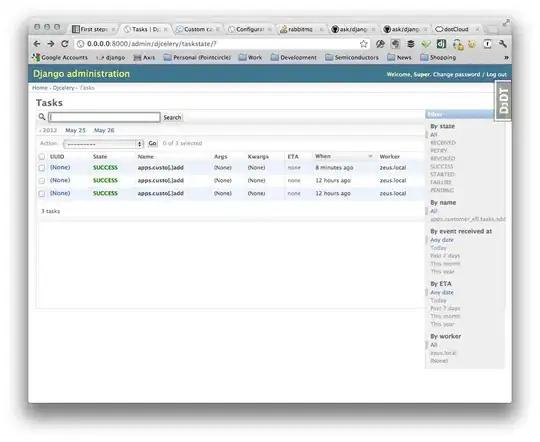Go to Home in the breadcrumb
The image size is (540, 442).
(x=40, y=88)
